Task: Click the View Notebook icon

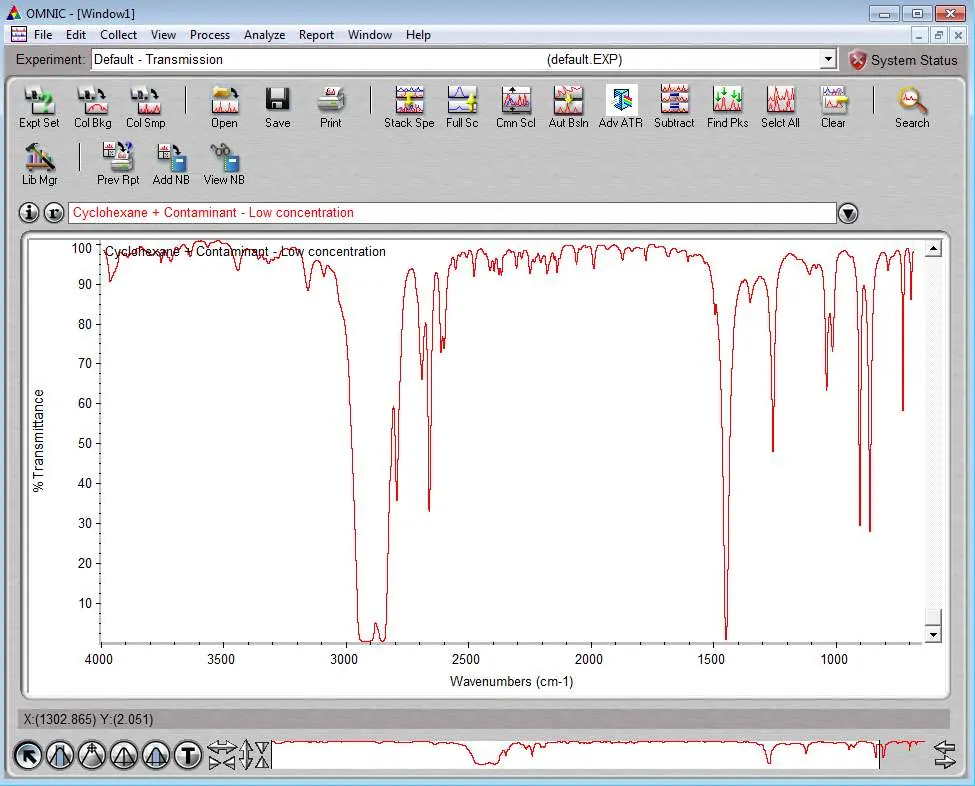Action: point(224,164)
